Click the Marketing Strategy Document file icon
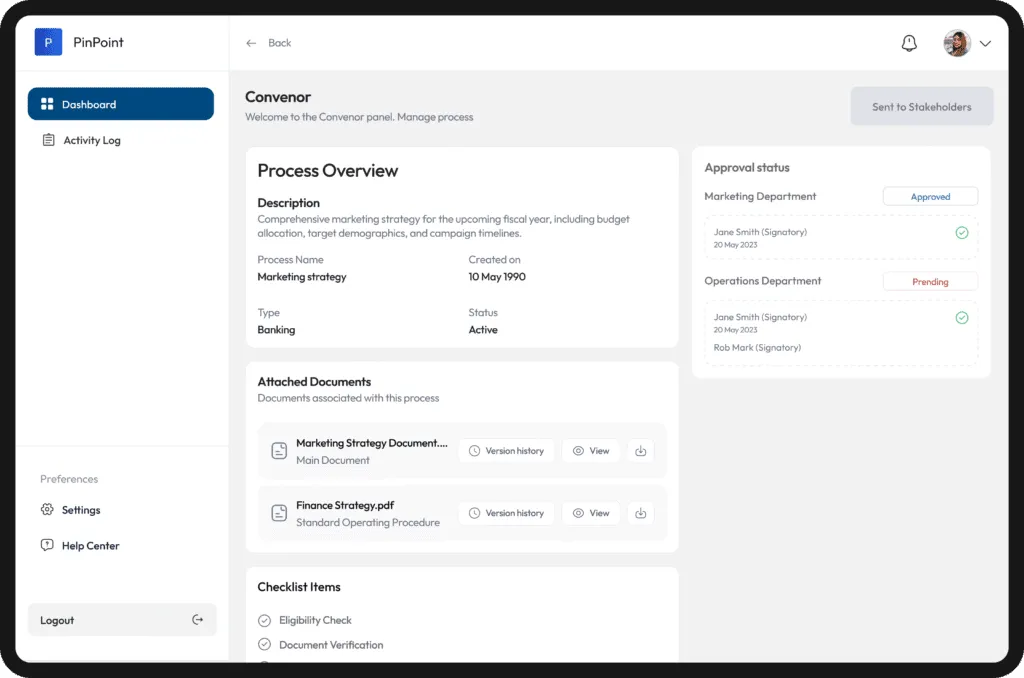 click(280, 451)
